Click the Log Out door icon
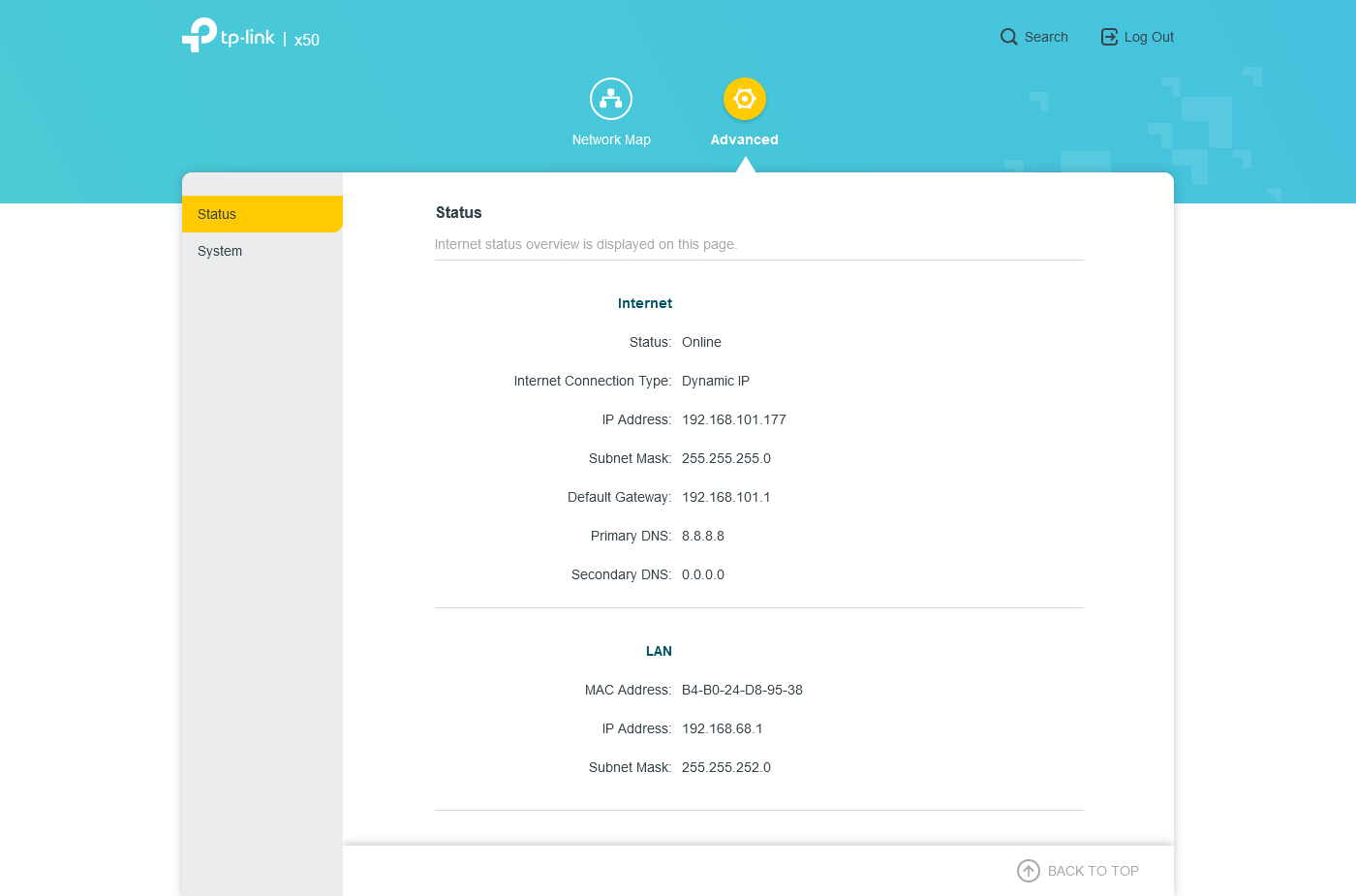This screenshot has width=1356, height=896. (1109, 37)
